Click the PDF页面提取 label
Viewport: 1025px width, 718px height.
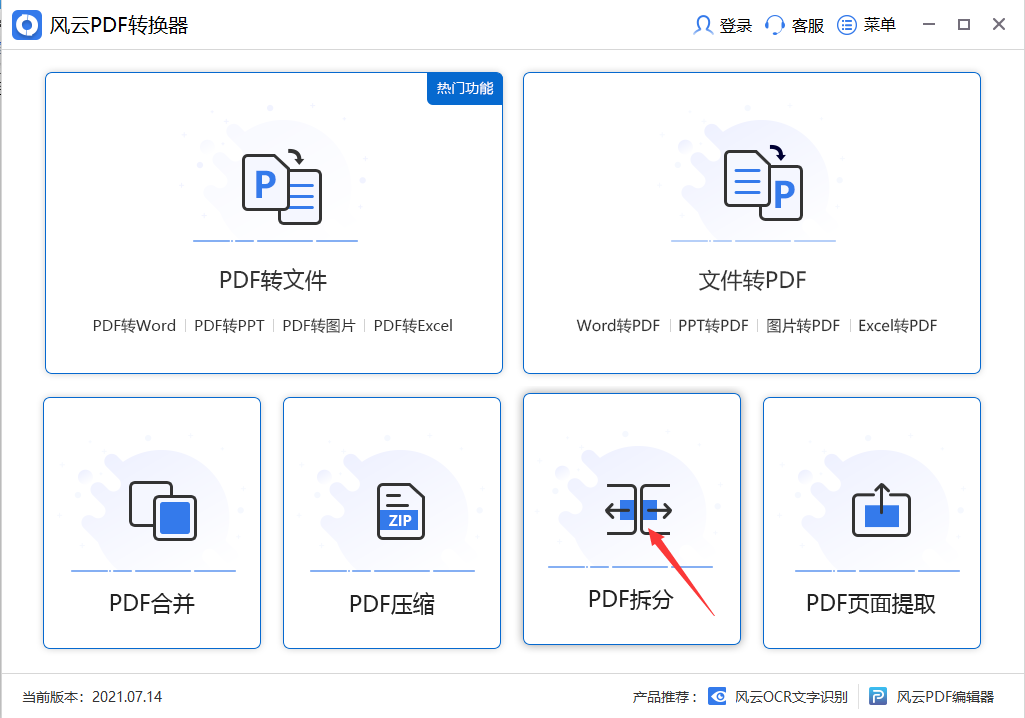click(871, 603)
